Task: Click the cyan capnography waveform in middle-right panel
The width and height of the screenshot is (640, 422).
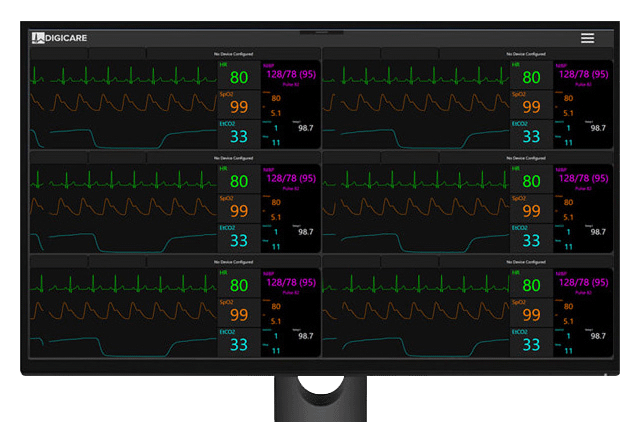Action: pos(416,242)
